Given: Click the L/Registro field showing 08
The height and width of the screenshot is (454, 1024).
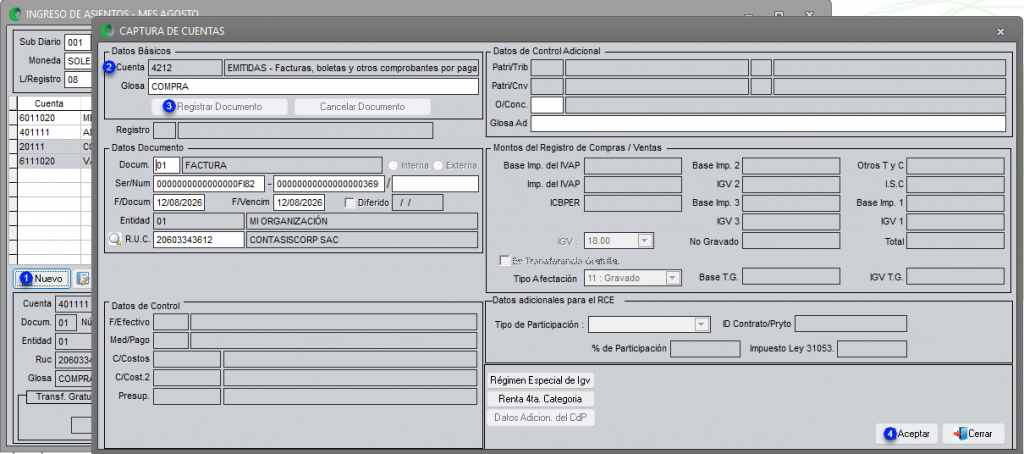Looking at the screenshot, I should (77, 80).
